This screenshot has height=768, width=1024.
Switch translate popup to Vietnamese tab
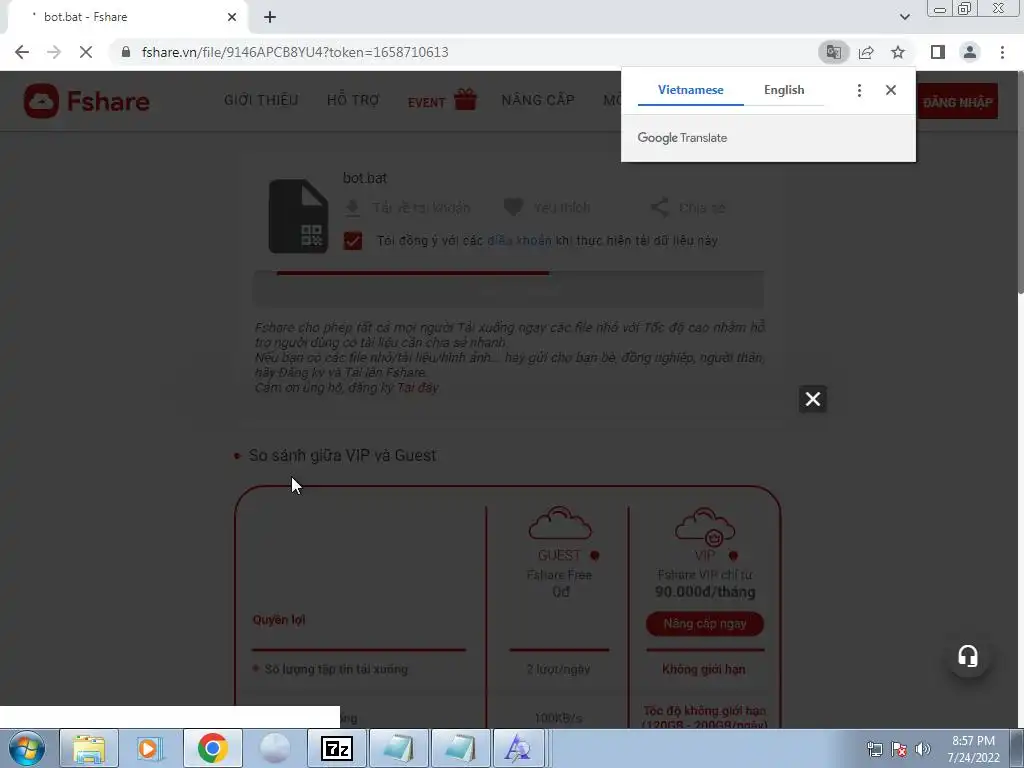tap(690, 90)
